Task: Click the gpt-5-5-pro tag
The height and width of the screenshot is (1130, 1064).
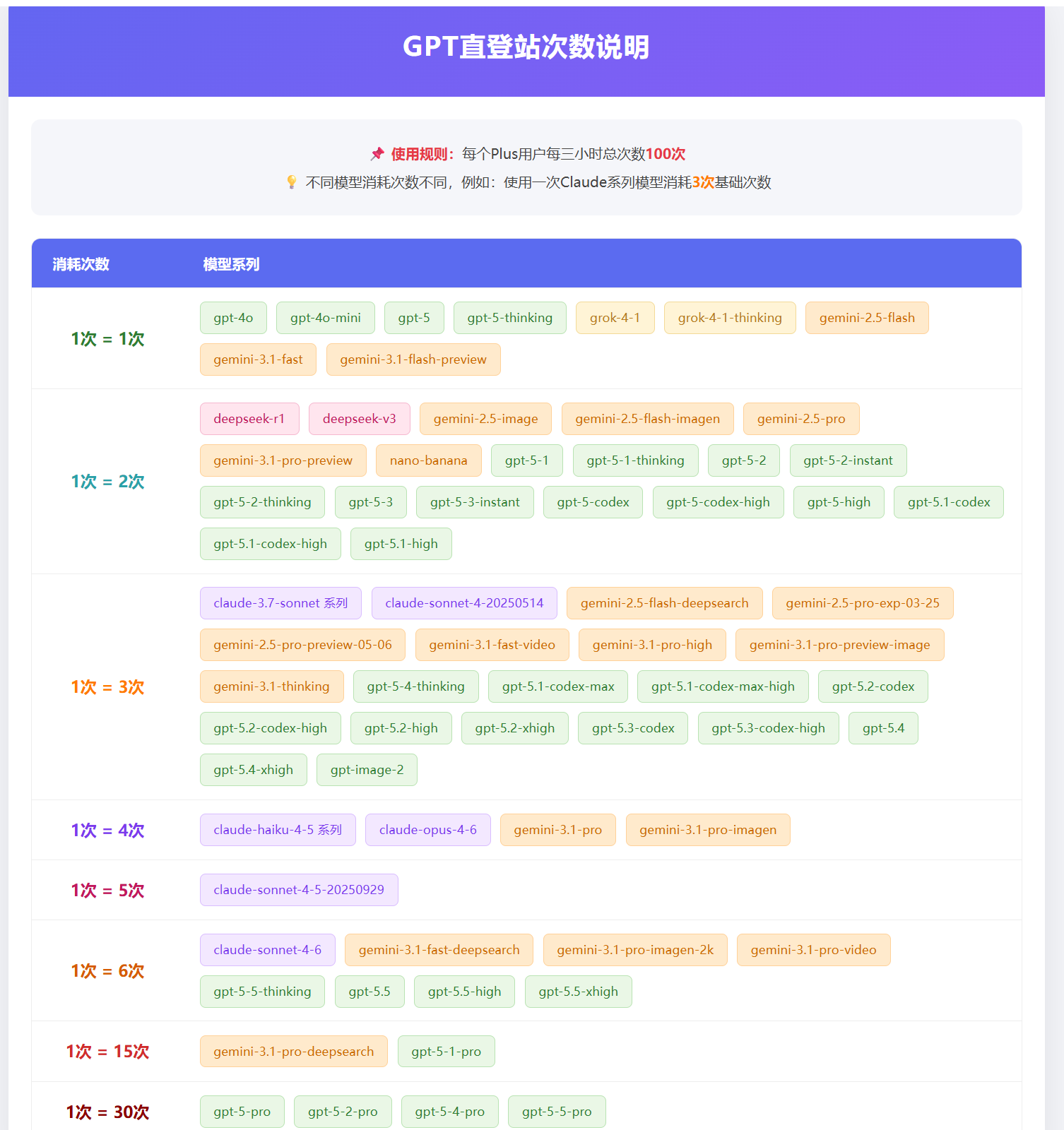Action: coord(557,1112)
